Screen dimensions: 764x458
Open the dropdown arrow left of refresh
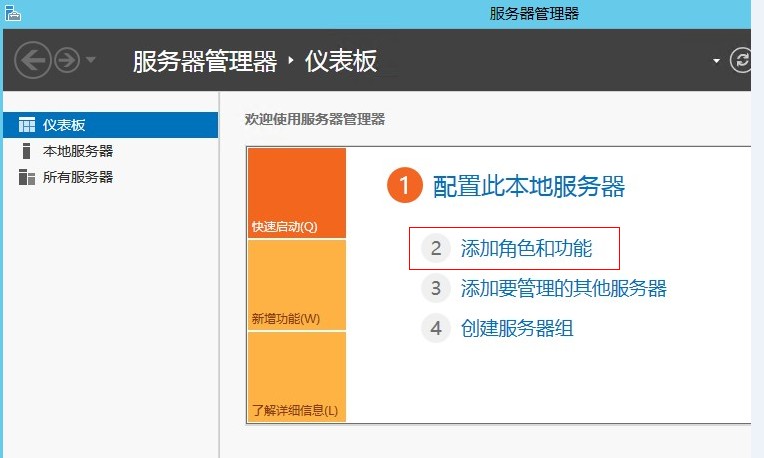[x=716, y=61]
